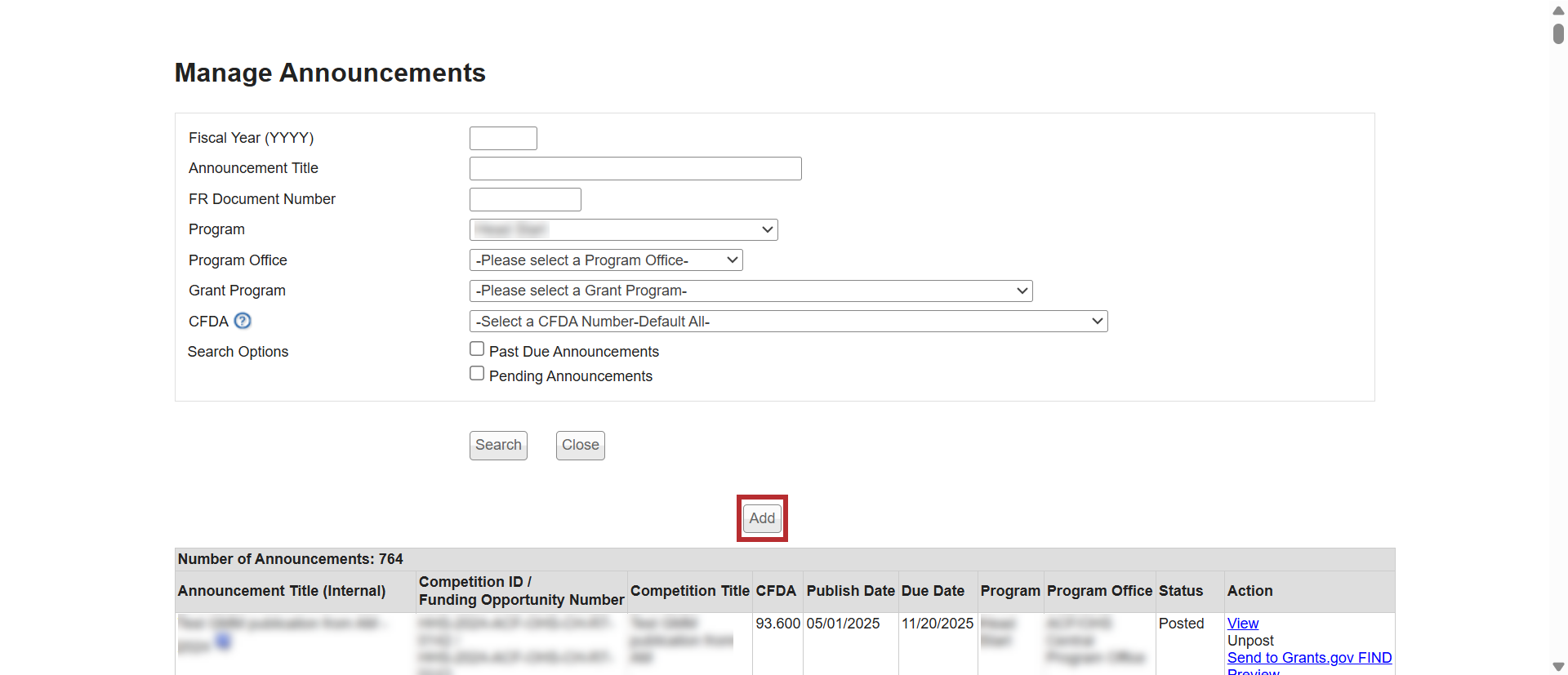
Task: Click into the Announcement Title field
Action: (x=635, y=169)
